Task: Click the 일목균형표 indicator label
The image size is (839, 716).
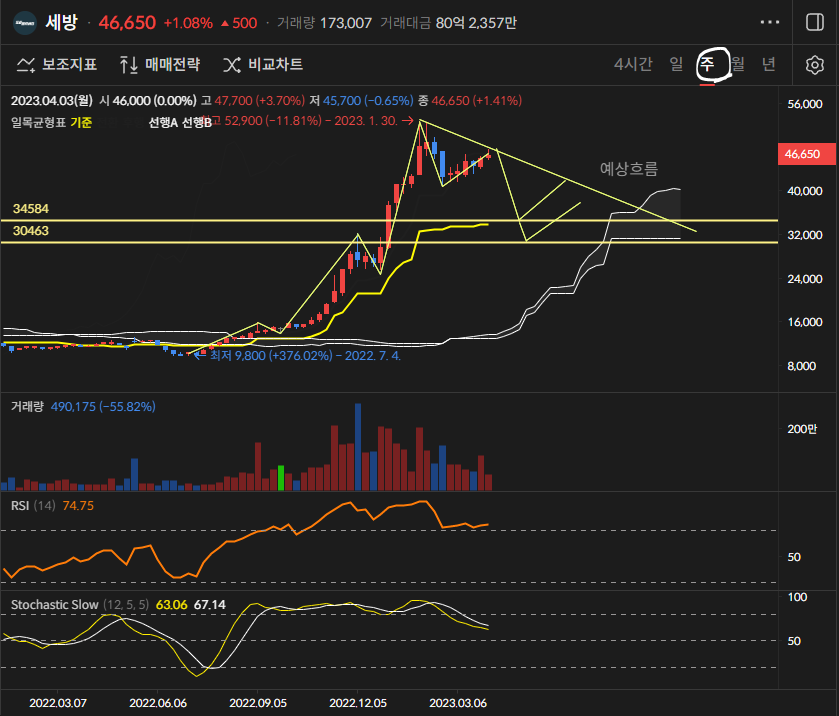Action: 38,123
